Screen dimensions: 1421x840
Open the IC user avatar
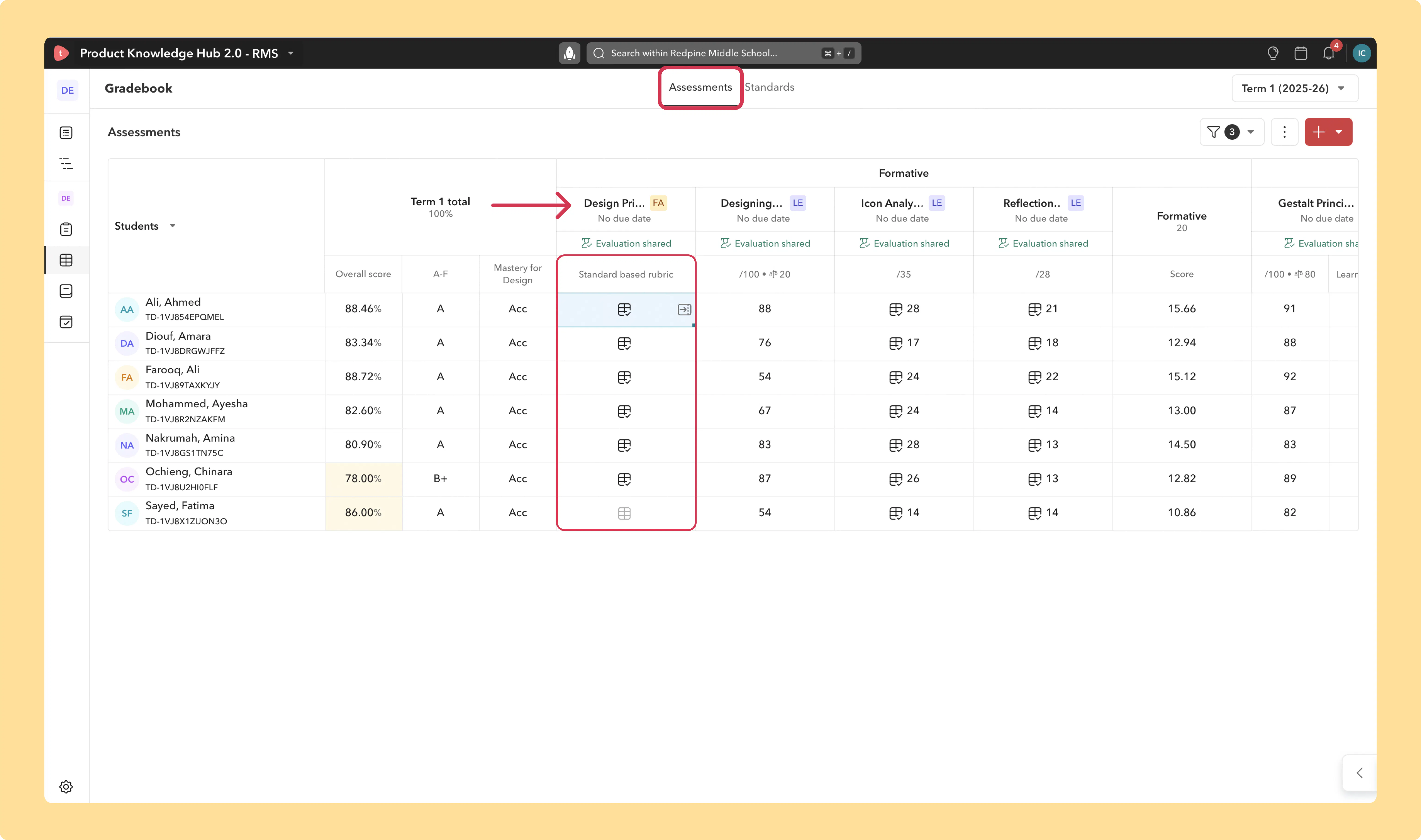click(x=1361, y=53)
